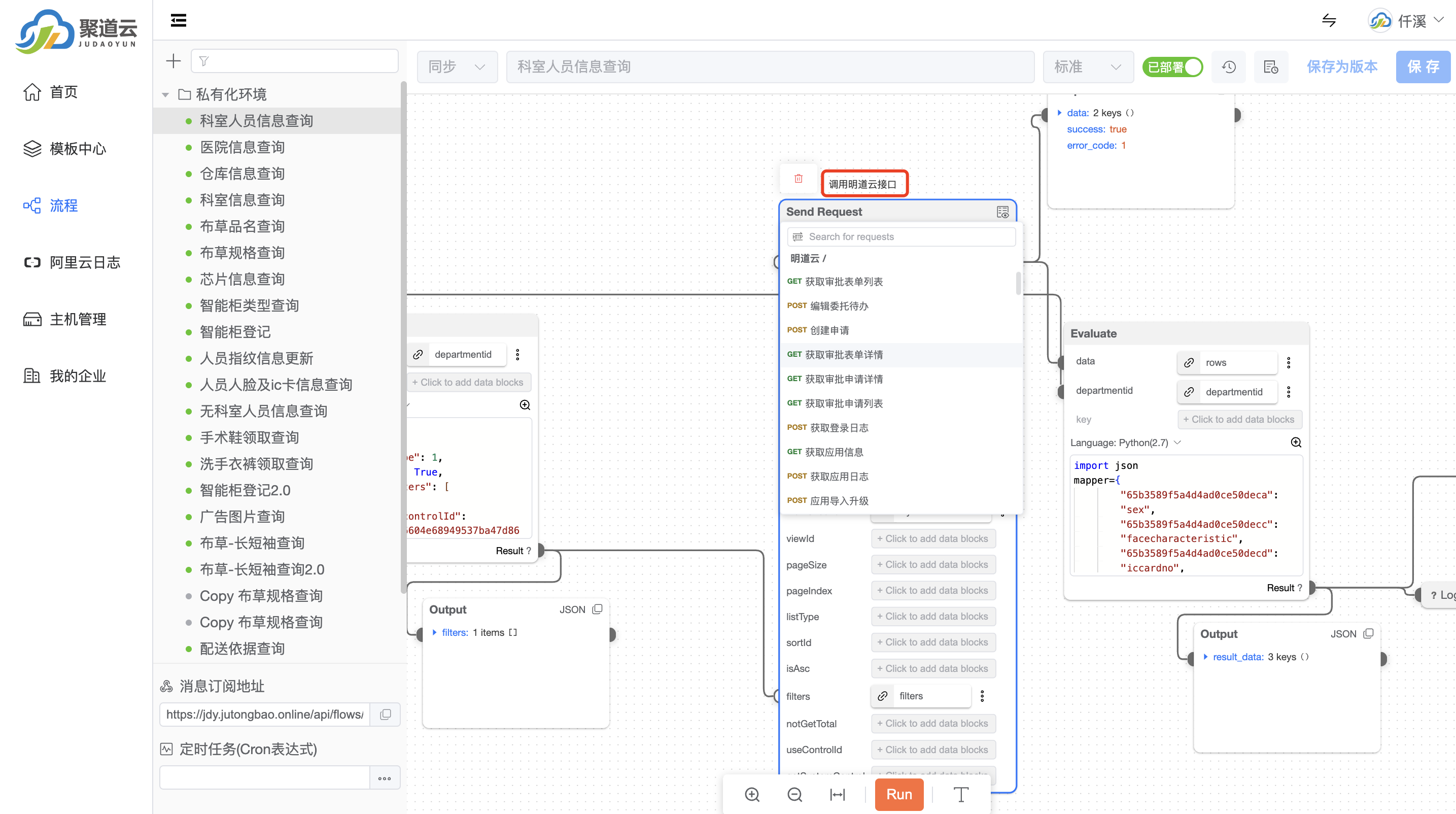Open options for left departmentid block
This screenshot has height=814, width=1456.
point(517,354)
